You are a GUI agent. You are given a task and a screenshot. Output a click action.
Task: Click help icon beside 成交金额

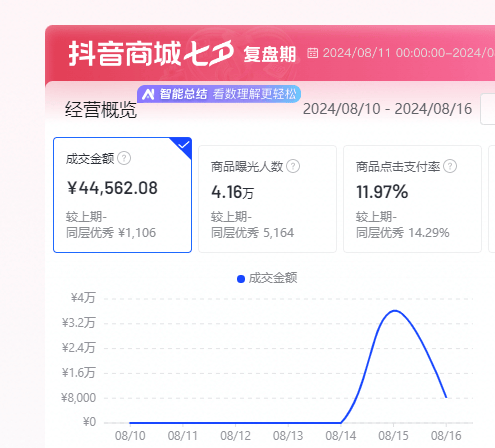click(x=124, y=158)
